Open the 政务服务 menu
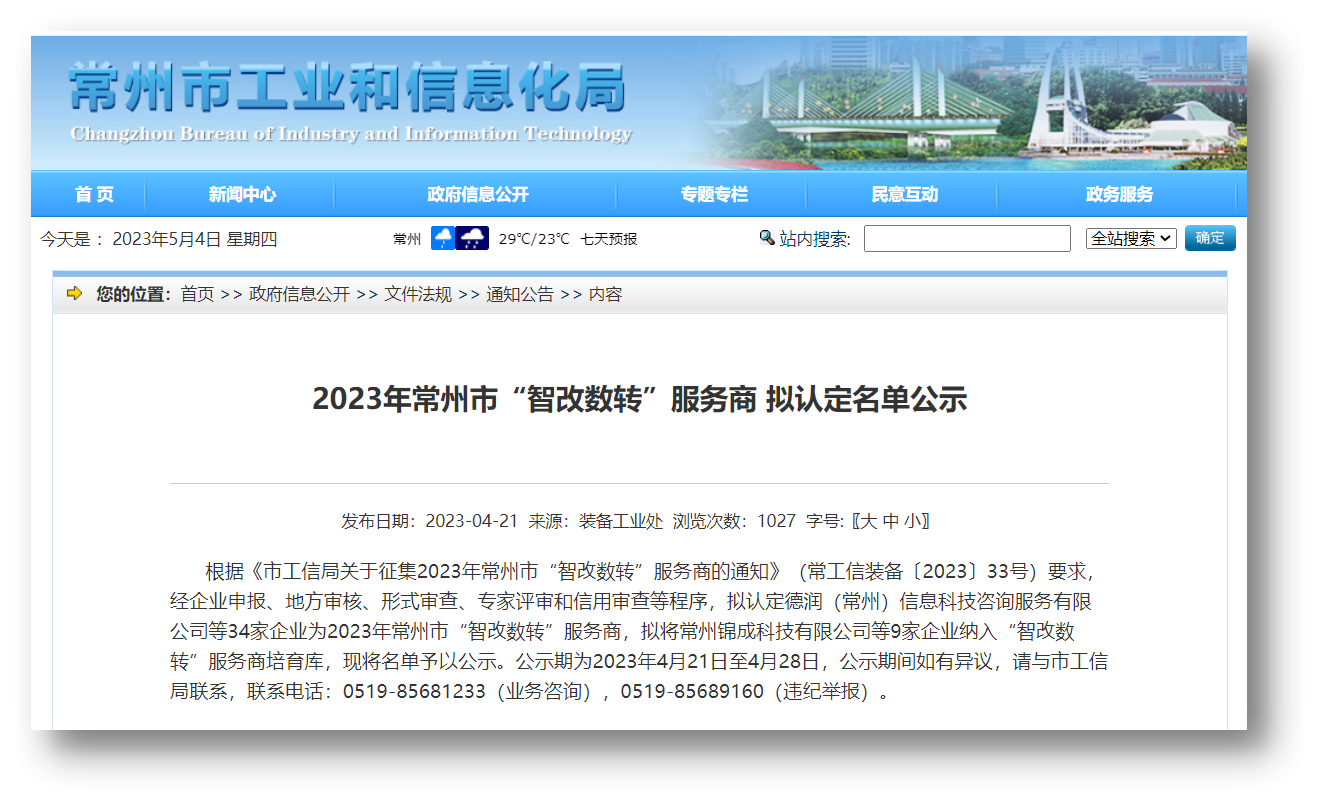Image resolution: width=1319 pixels, height=802 pixels. click(1120, 194)
